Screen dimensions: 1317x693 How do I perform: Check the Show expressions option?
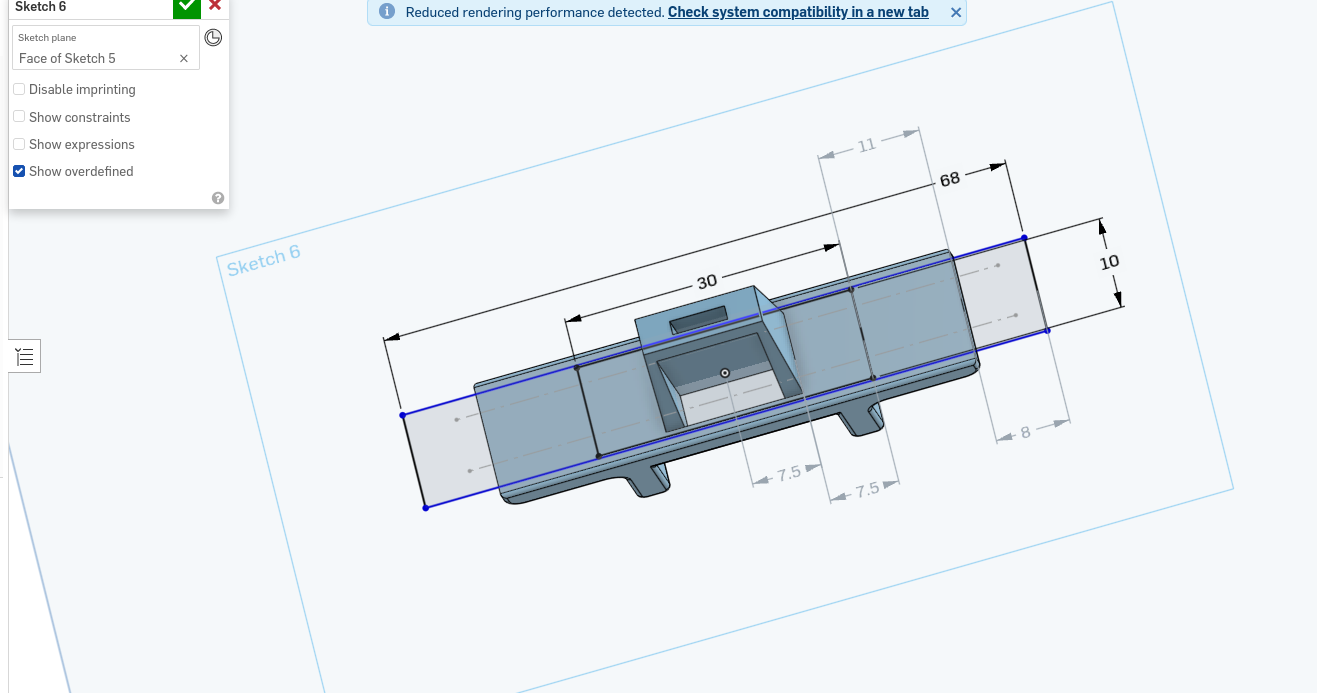[19, 144]
